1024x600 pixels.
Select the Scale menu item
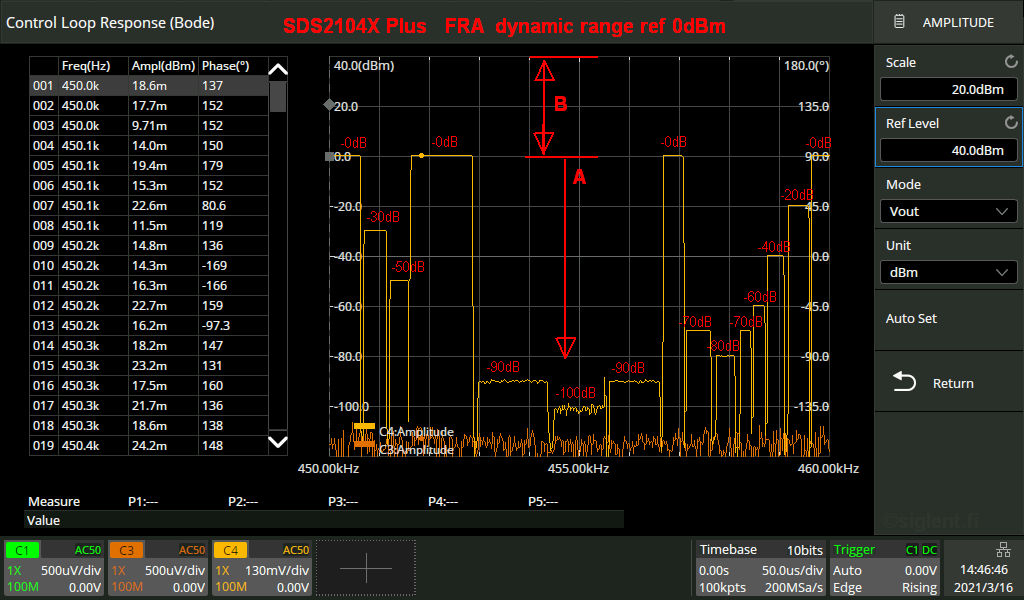(948, 76)
